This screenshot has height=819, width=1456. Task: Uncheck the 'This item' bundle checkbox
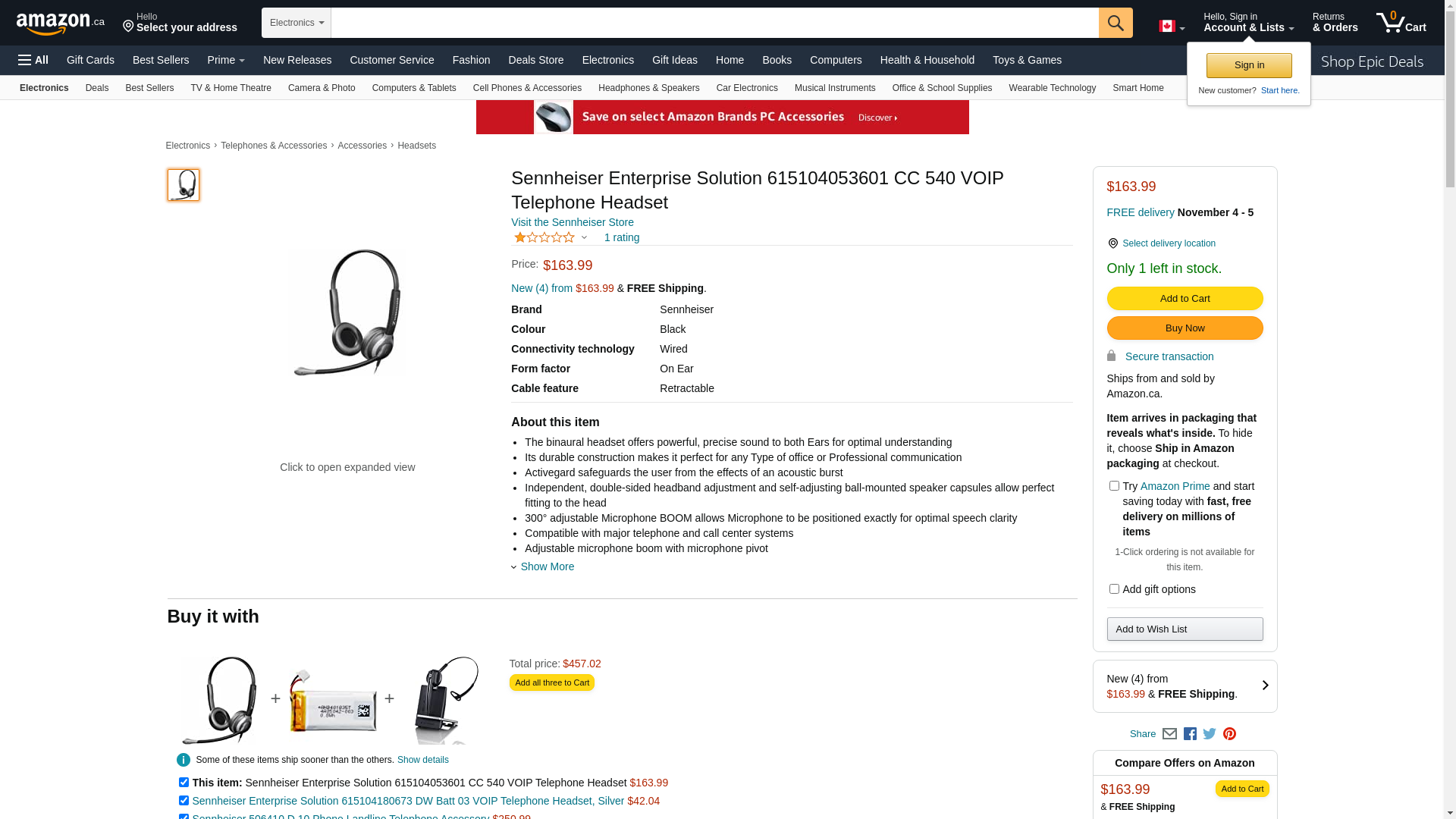(184, 783)
